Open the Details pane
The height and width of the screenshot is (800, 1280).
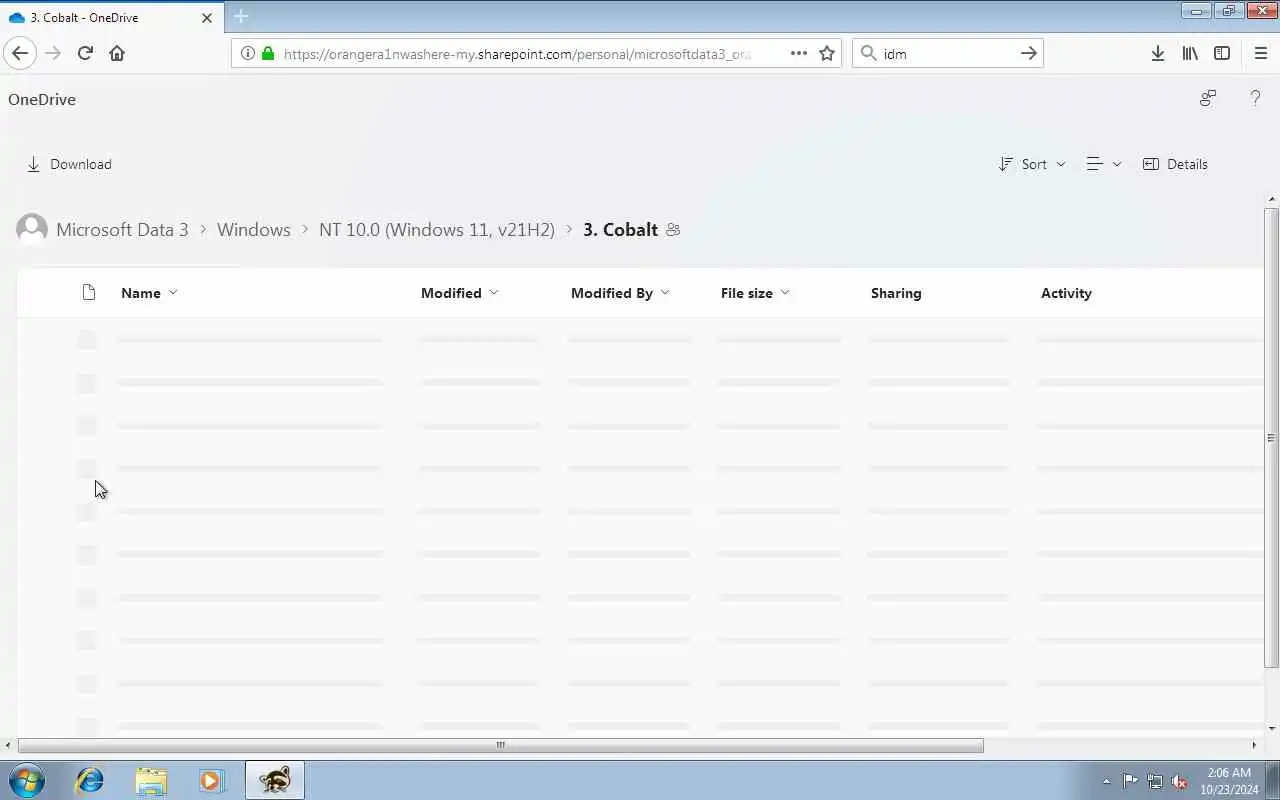pyautogui.click(x=1175, y=164)
